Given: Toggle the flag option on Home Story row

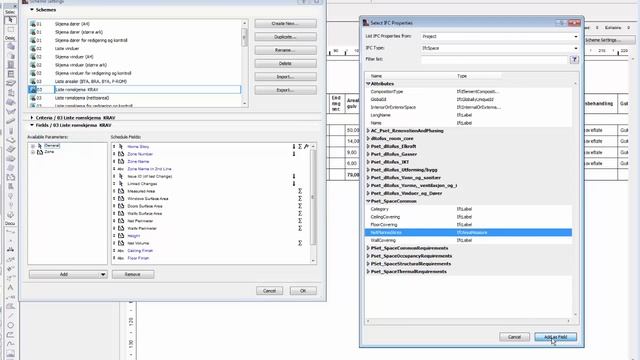Looking at the screenshot, I should coord(307,147).
